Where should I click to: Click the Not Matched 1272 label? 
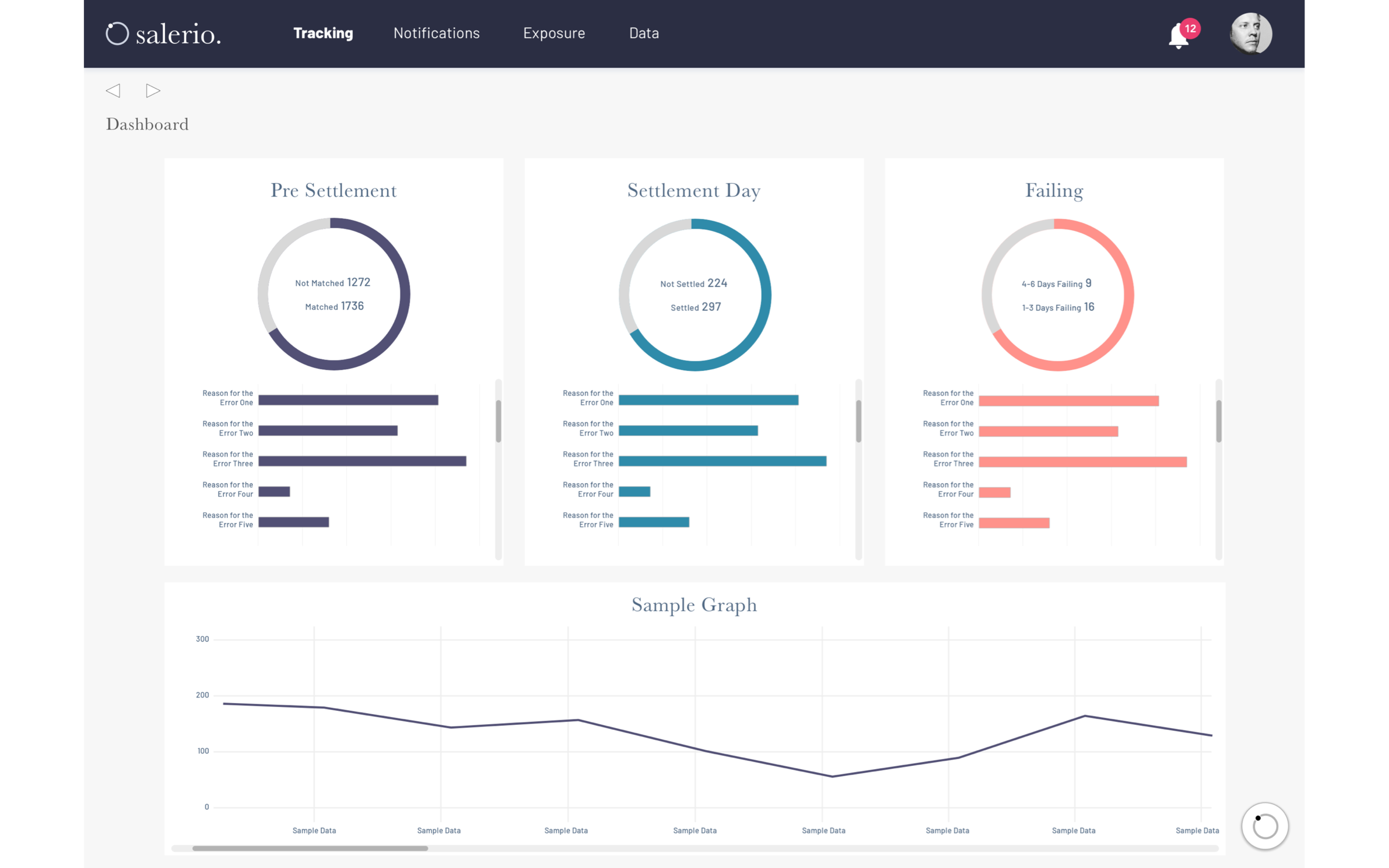(x=332, y=283)
